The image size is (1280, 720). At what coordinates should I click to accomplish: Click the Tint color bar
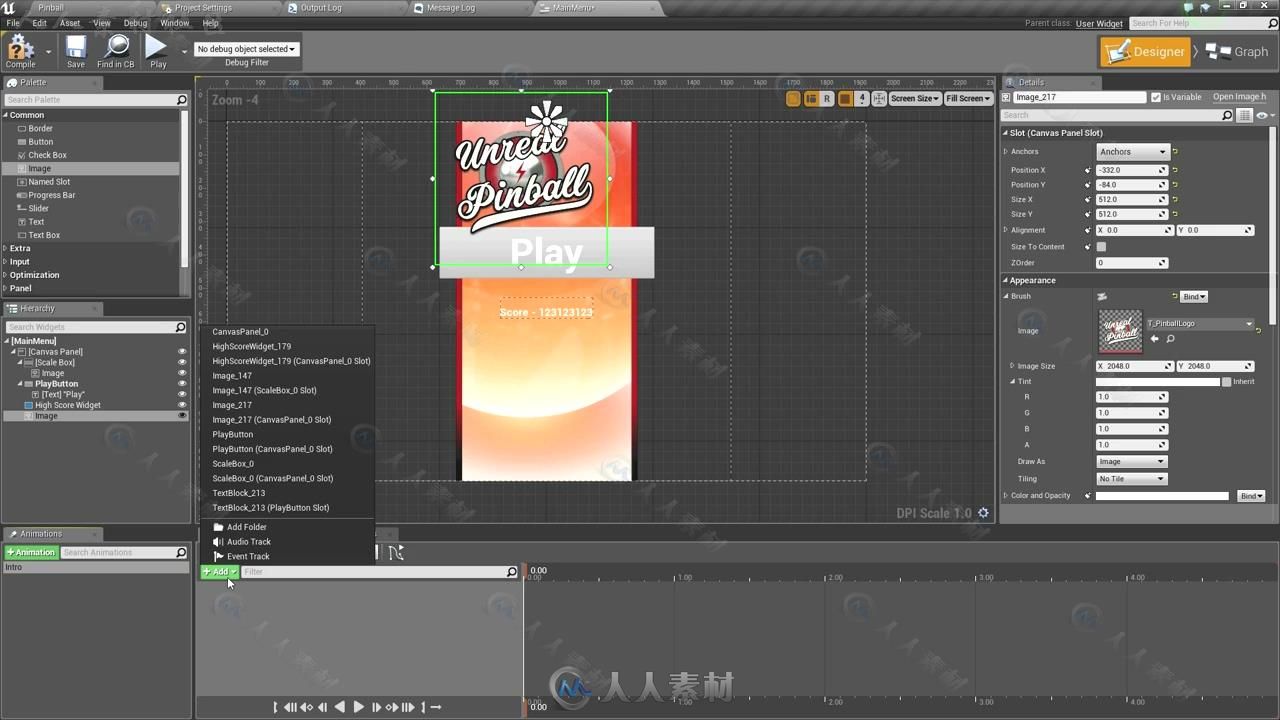pos(1158,382)
